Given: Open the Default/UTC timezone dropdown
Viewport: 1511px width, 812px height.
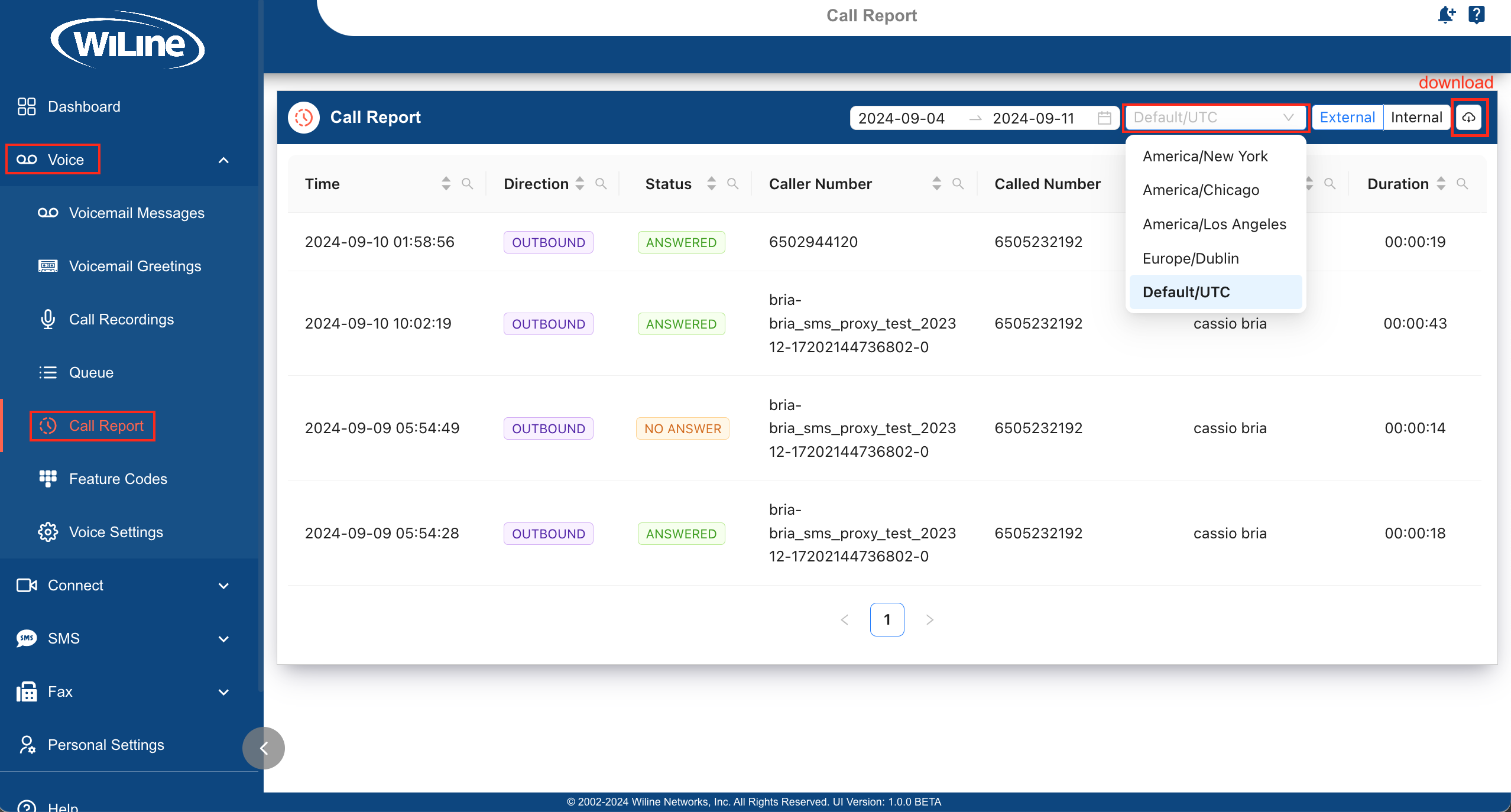Looking at the screenshot, I should coord(1215,118).
